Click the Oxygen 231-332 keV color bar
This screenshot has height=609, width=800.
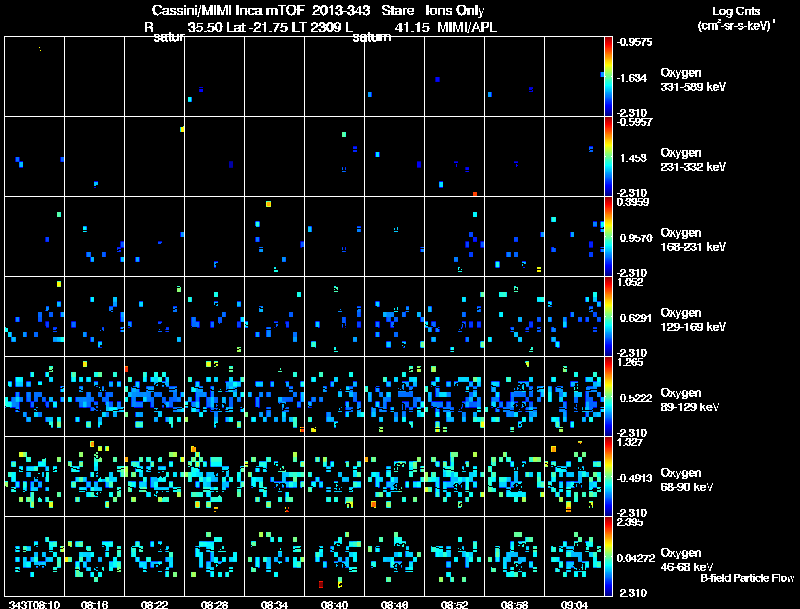pyautogui.click(x=611, y=156)
